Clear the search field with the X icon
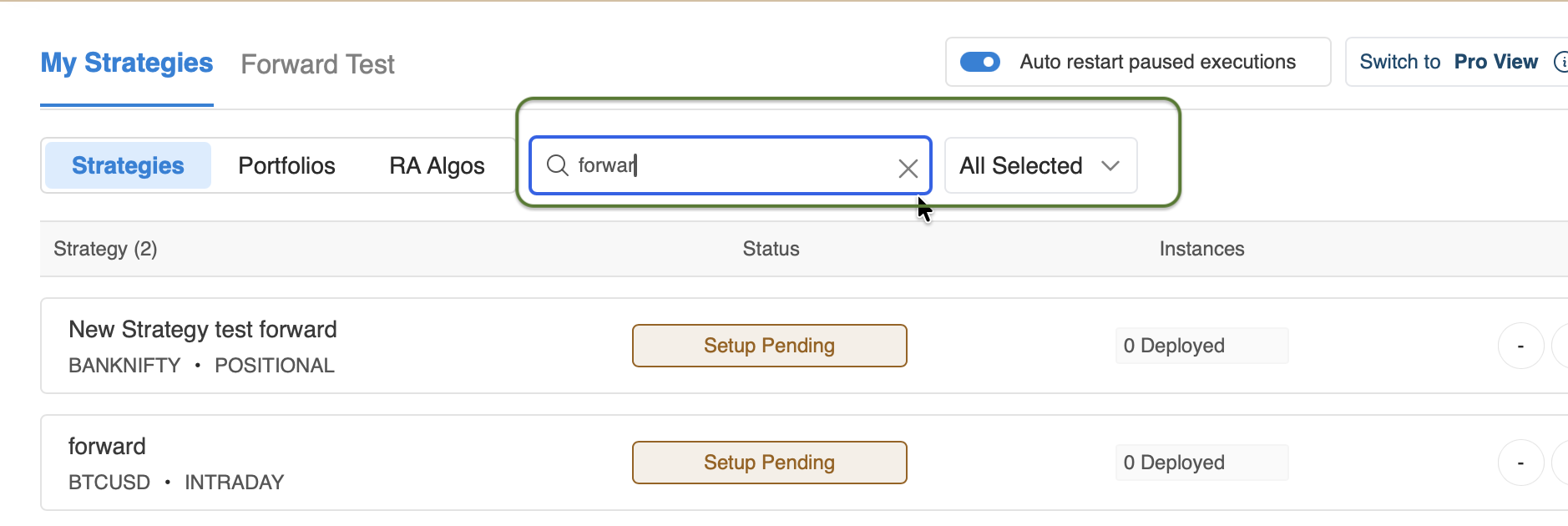Image resolution: width=1568 pixels, height=526 pixels. coord(908,168)
